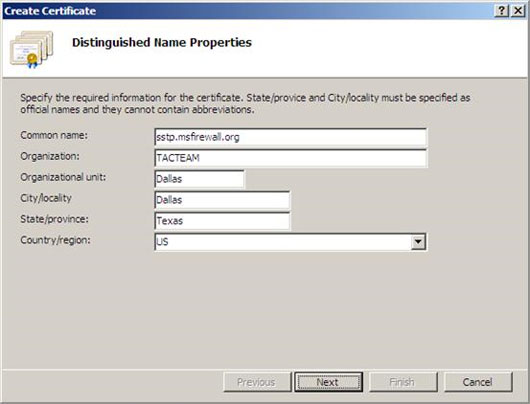Click the disabled Previous button
The height and width of the screenshot is (404, 530).
pos(257,382)
